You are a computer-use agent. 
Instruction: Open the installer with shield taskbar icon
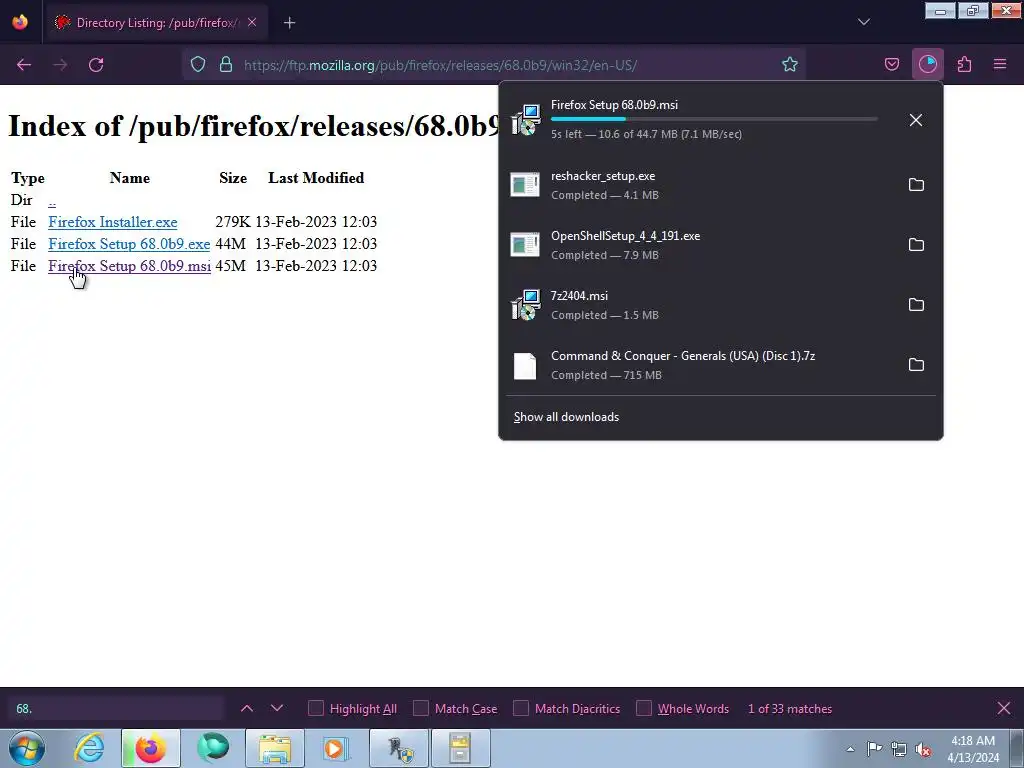pos(399,748)
